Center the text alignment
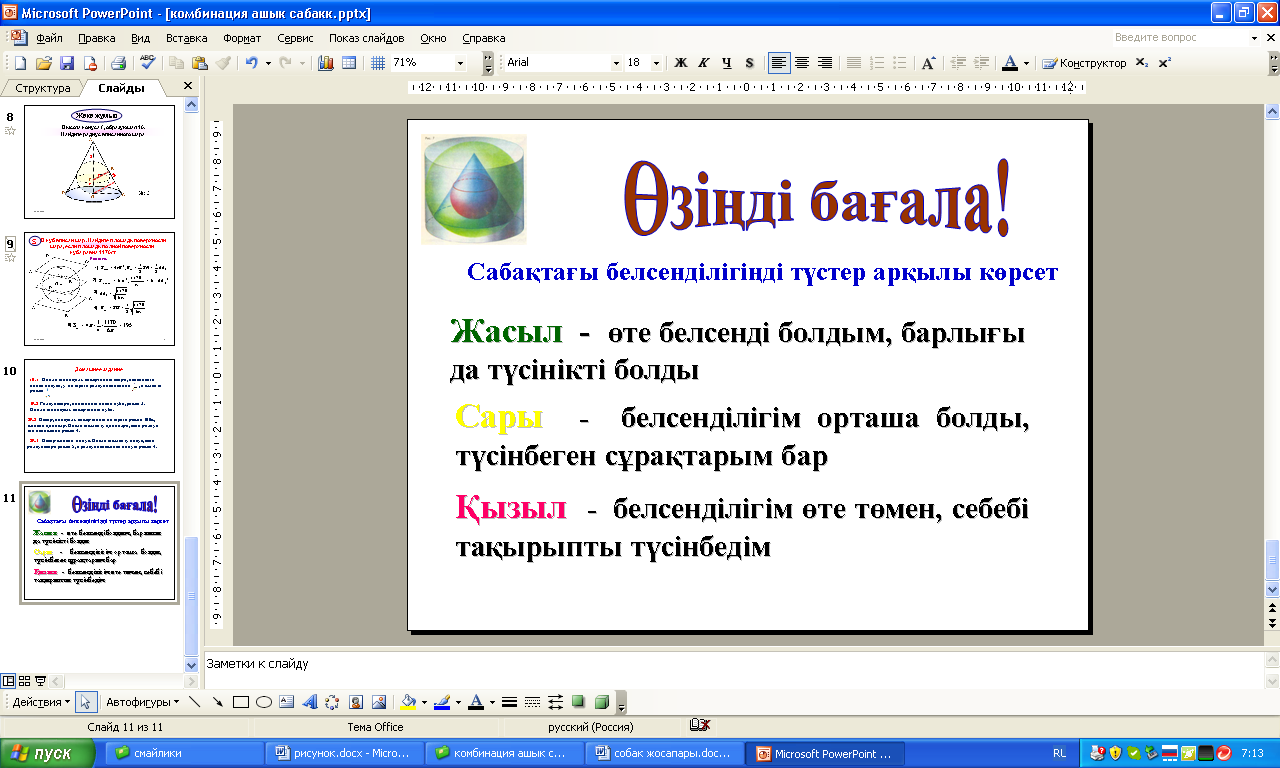The width and height of the screenshot is (1280, 768). (x=802, y=63)
